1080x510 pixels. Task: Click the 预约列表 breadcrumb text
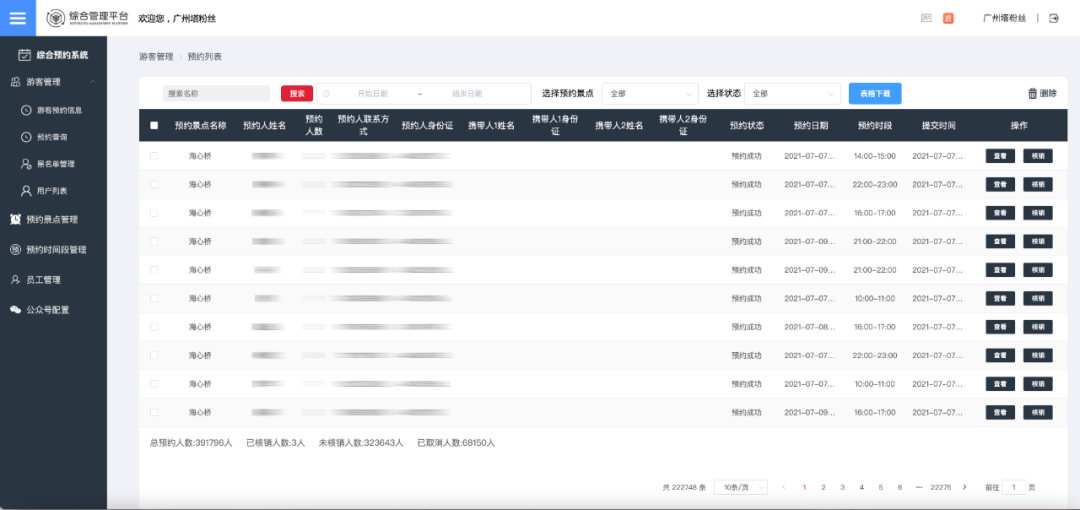(205, 57)
